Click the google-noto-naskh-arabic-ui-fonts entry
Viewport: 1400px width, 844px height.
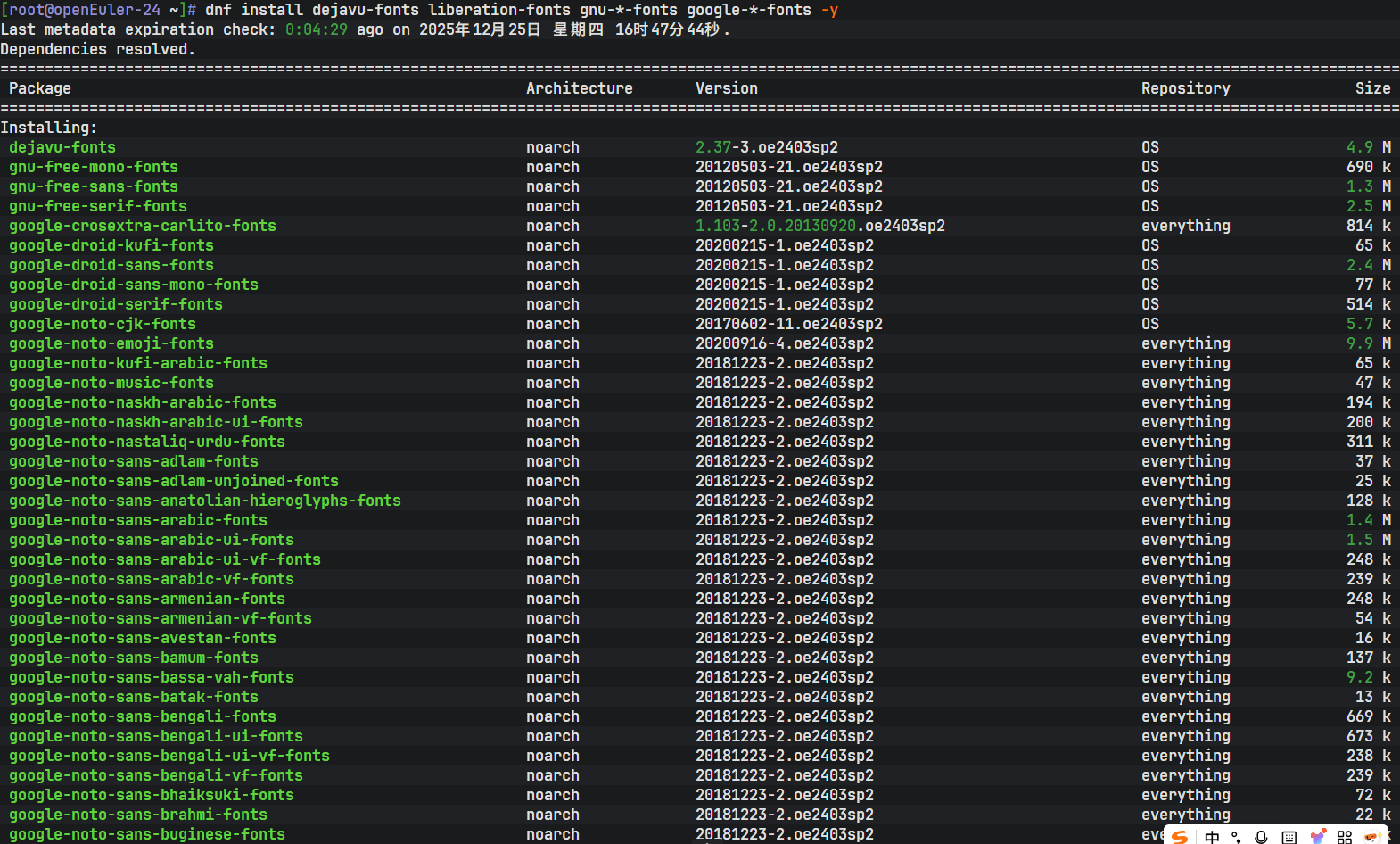click(156, 422)
